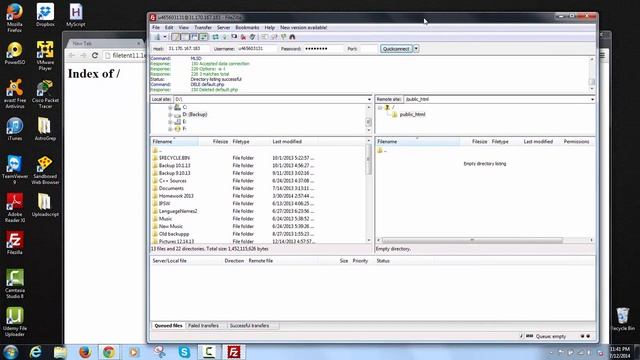Screen dimensions: 640x360
Task: Toggle display of the transfer queue
Action: point(204,37)
